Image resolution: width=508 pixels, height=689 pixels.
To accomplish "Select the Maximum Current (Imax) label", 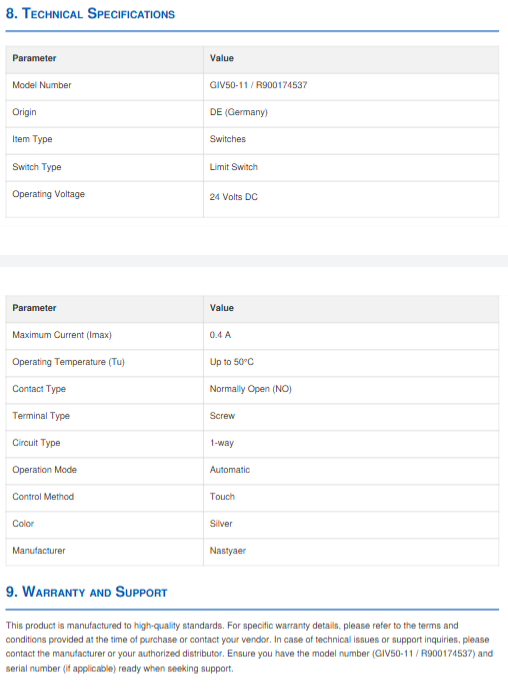I will (62, 335).
